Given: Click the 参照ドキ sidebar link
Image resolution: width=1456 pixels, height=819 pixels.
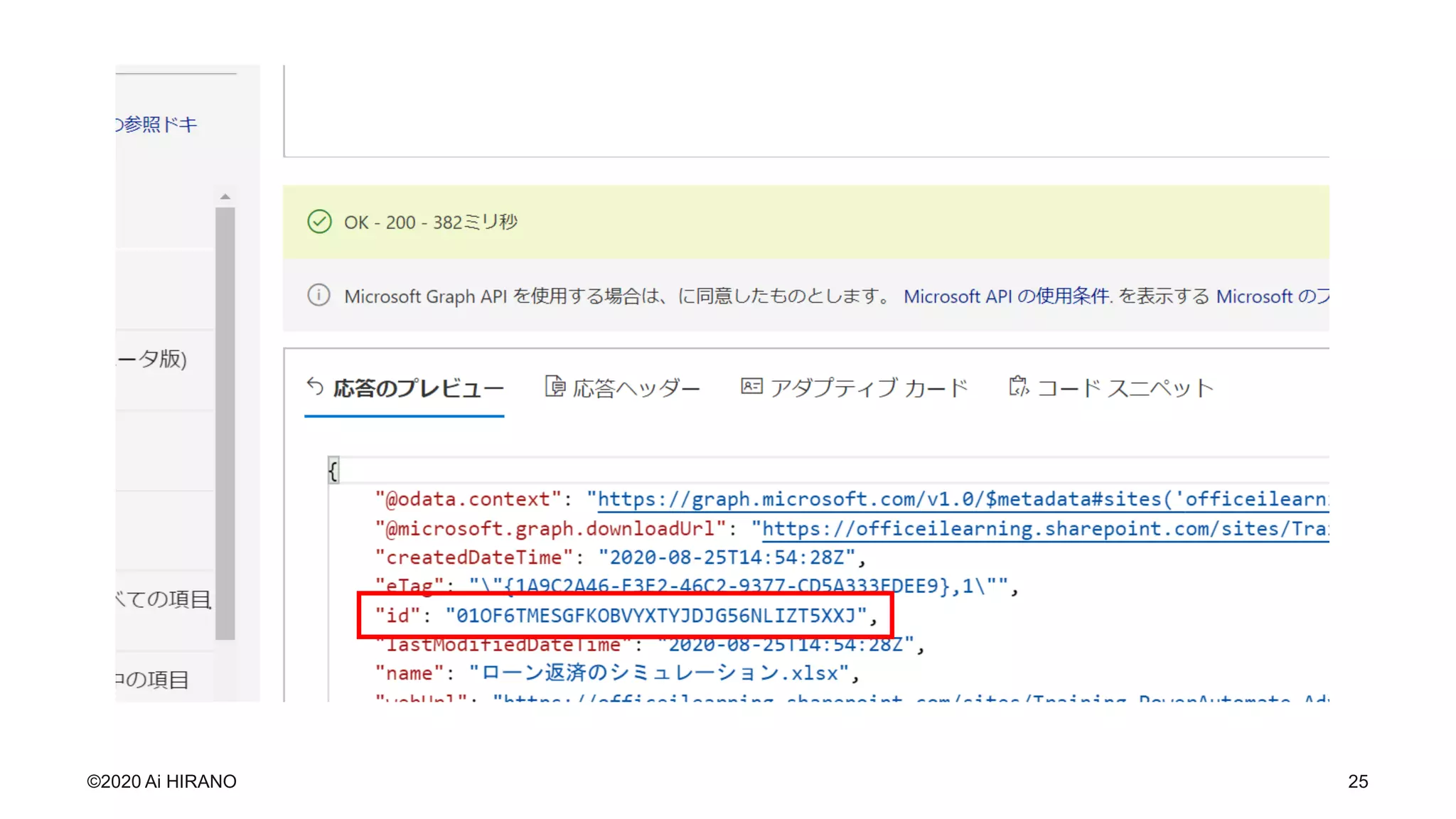Looking at the screenshot, I should (158, 124).
